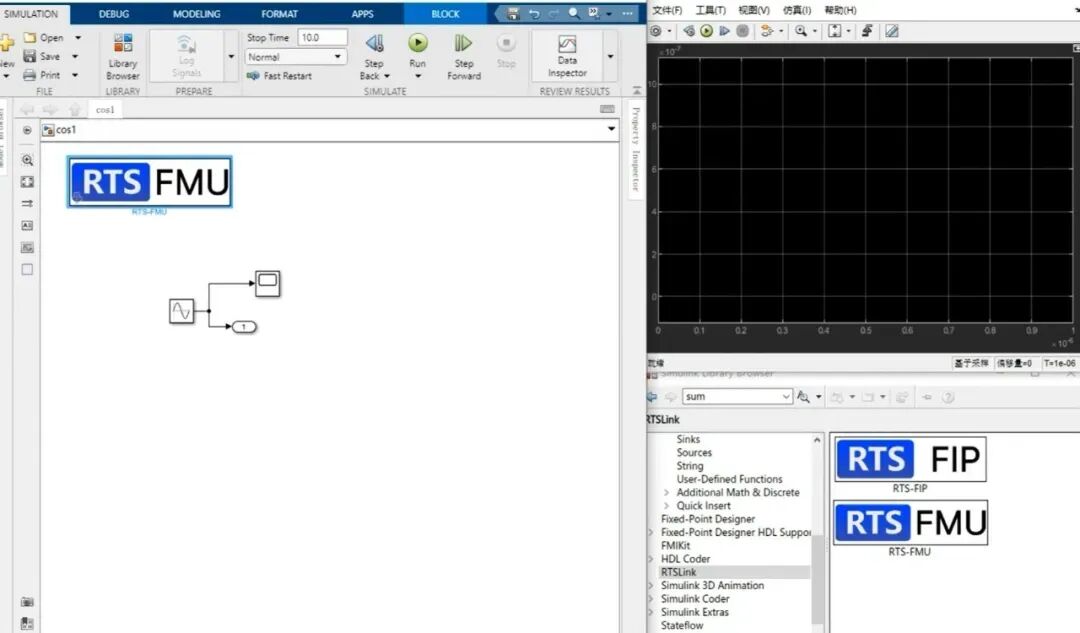The width and height of the screenshot is (1080, 633).
Task: Switch to the BLOCK ribbon tab
Action: (445, 14)
